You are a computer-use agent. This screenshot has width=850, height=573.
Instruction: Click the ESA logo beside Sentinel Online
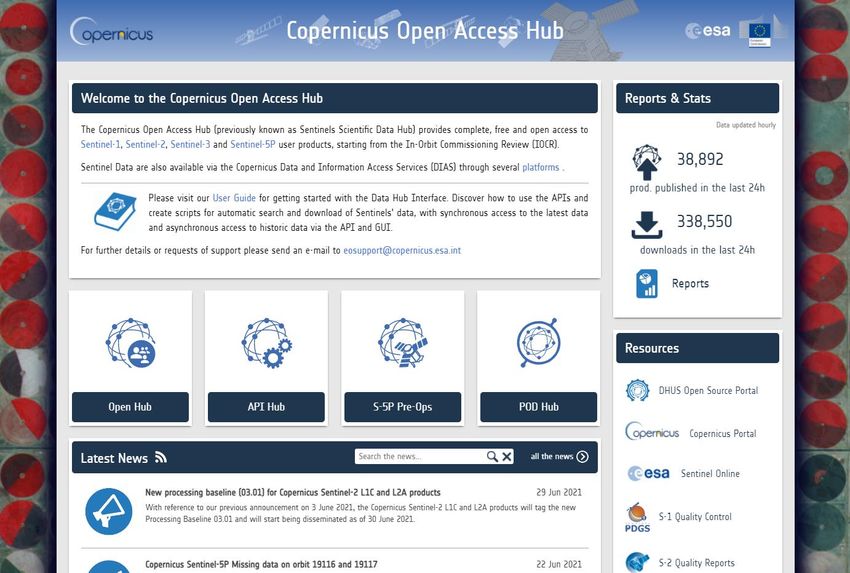(x=648, y=473)
